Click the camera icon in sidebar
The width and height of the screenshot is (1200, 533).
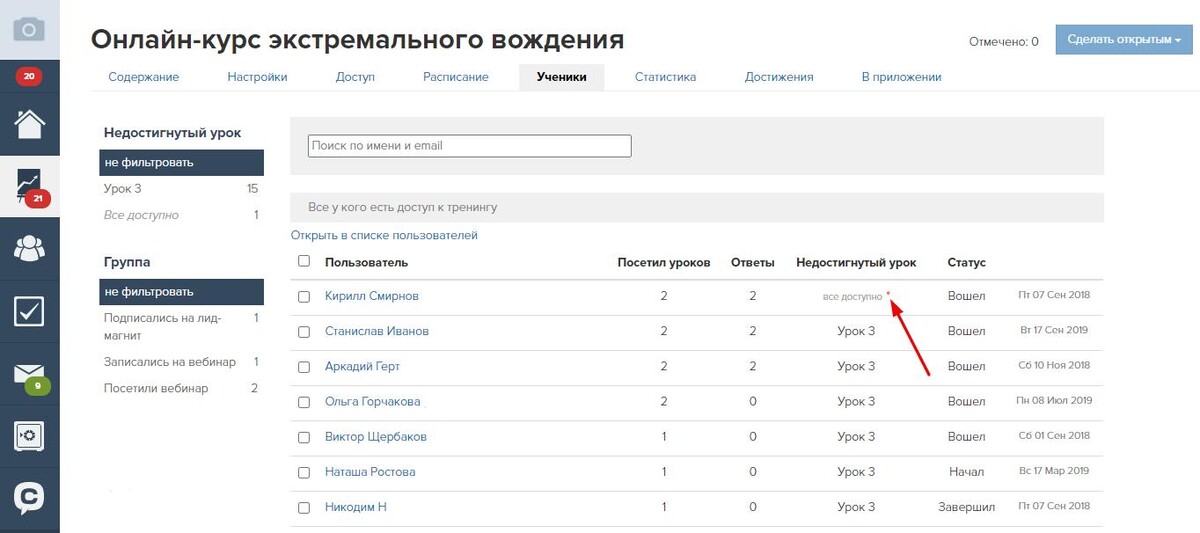(x=29, y=29)
